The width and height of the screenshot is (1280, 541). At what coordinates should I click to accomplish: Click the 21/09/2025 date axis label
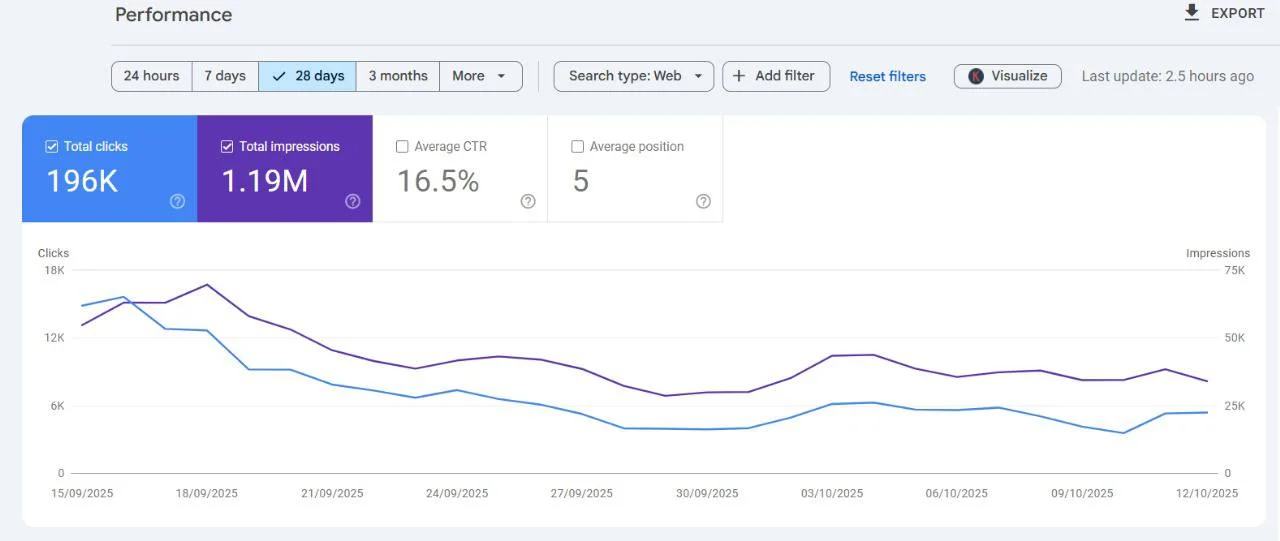click(332, 493)
